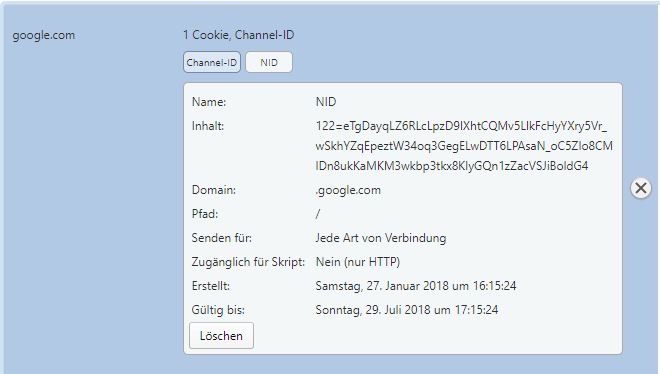Image resolution: width=660 pixels, height=374 pixels.
Task: Click the Löschen button
Action: pos(221,336)
